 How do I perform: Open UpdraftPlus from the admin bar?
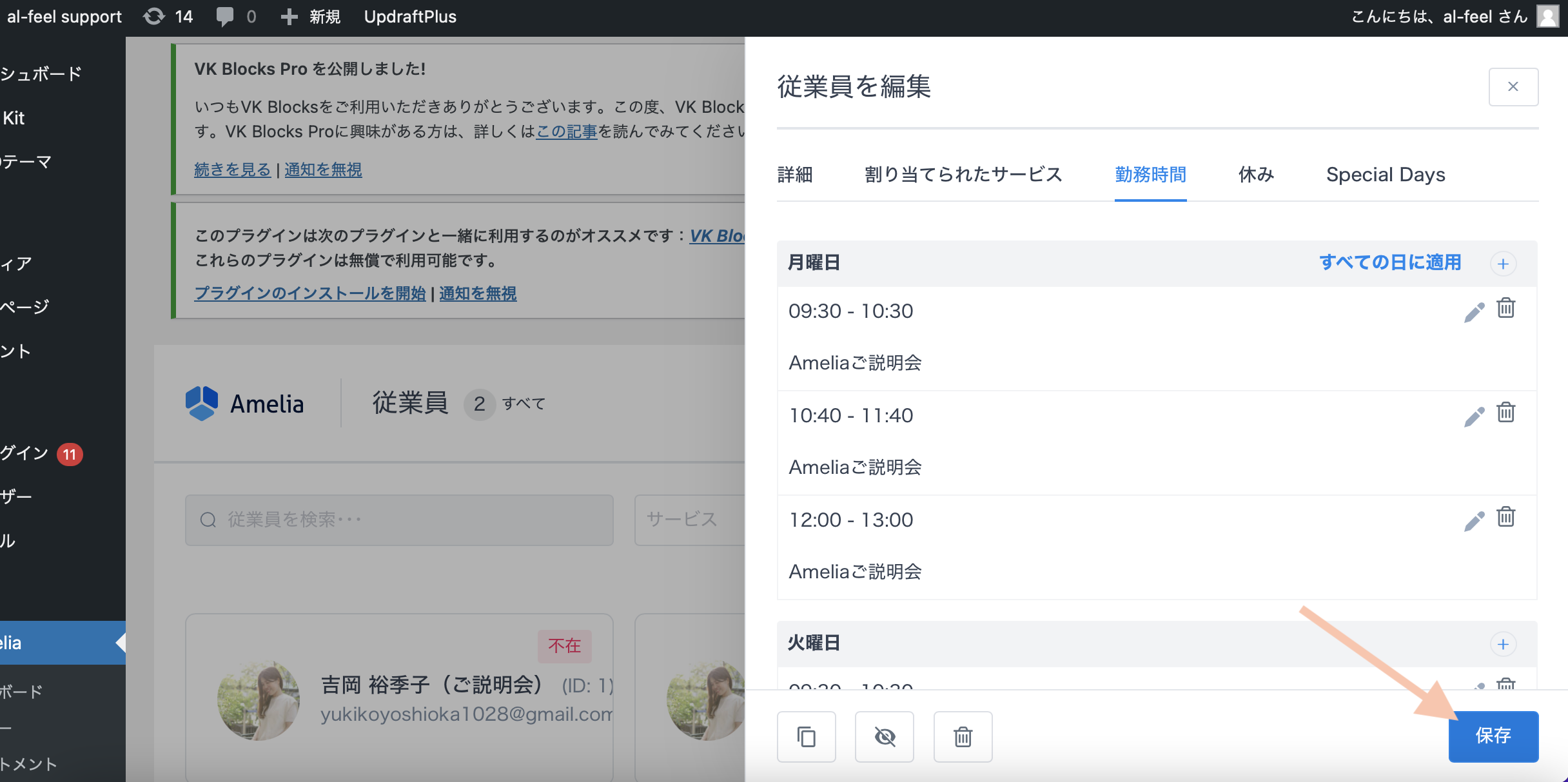click(410, 17)
